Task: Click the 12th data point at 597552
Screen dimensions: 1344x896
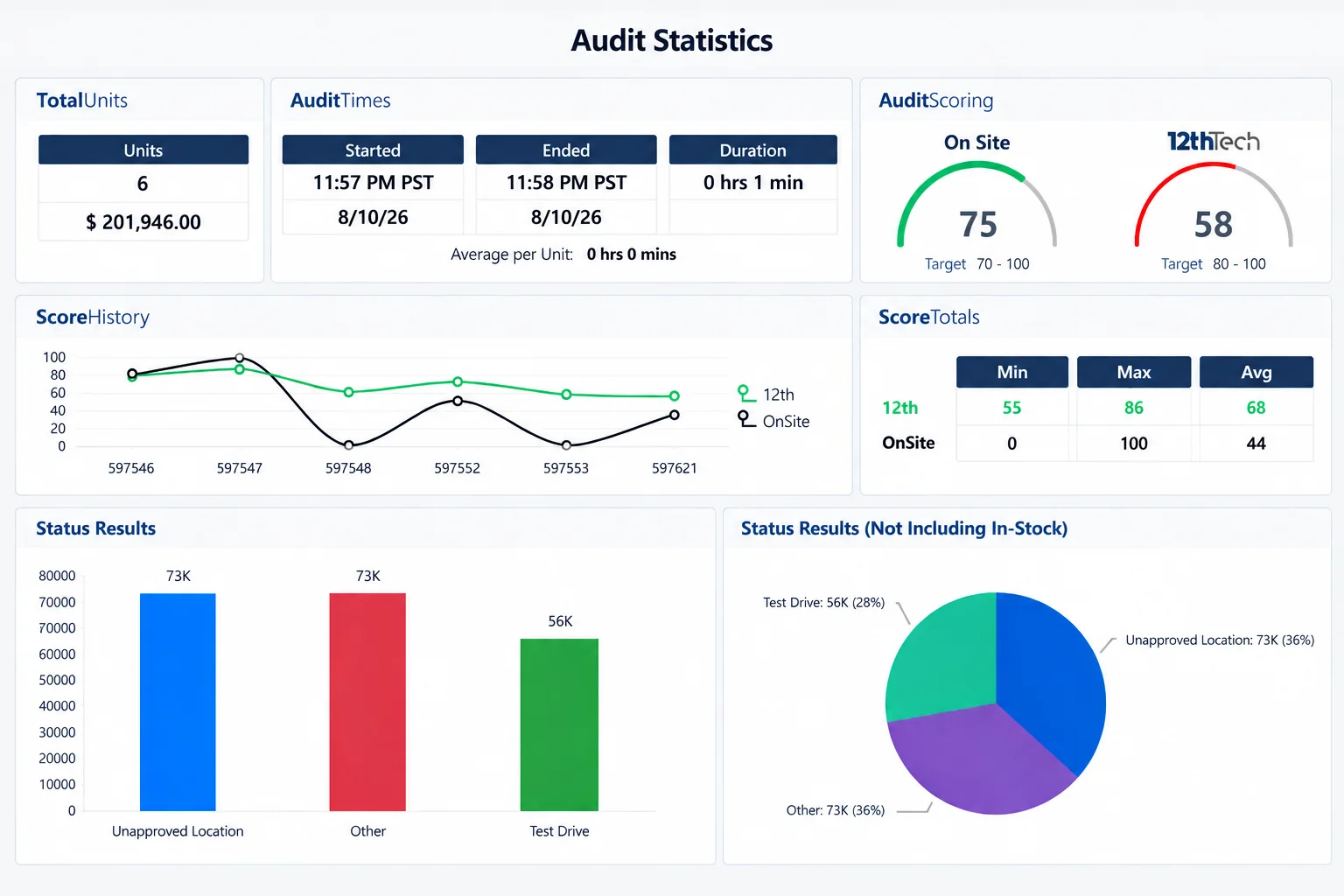Action: click(458, 381)
